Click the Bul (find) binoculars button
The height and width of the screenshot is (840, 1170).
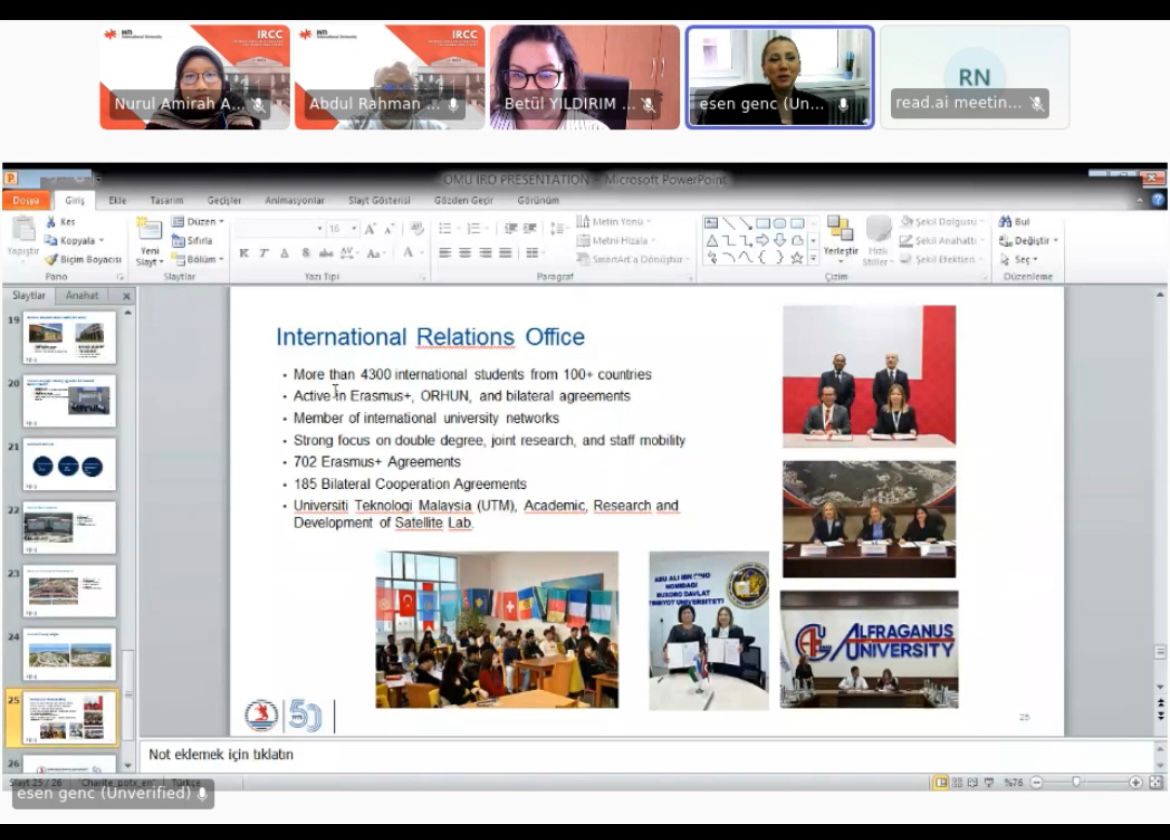[1014, 222]
